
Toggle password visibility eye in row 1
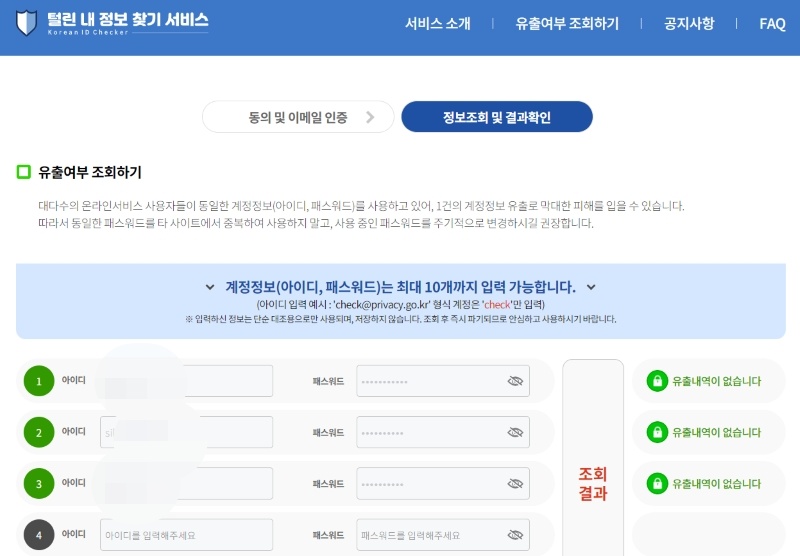coord(515,381)
